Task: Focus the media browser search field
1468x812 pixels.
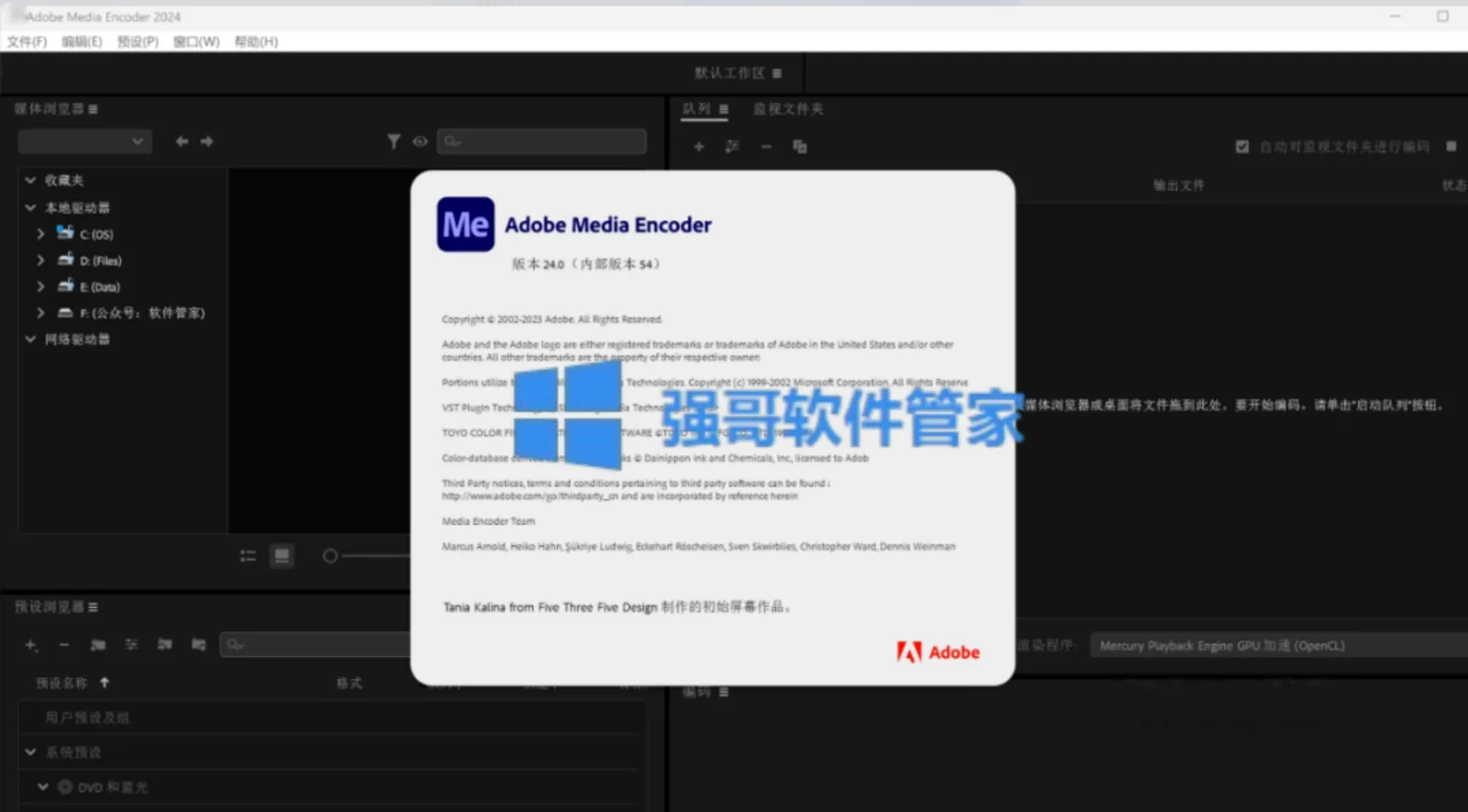Action: 541,141
